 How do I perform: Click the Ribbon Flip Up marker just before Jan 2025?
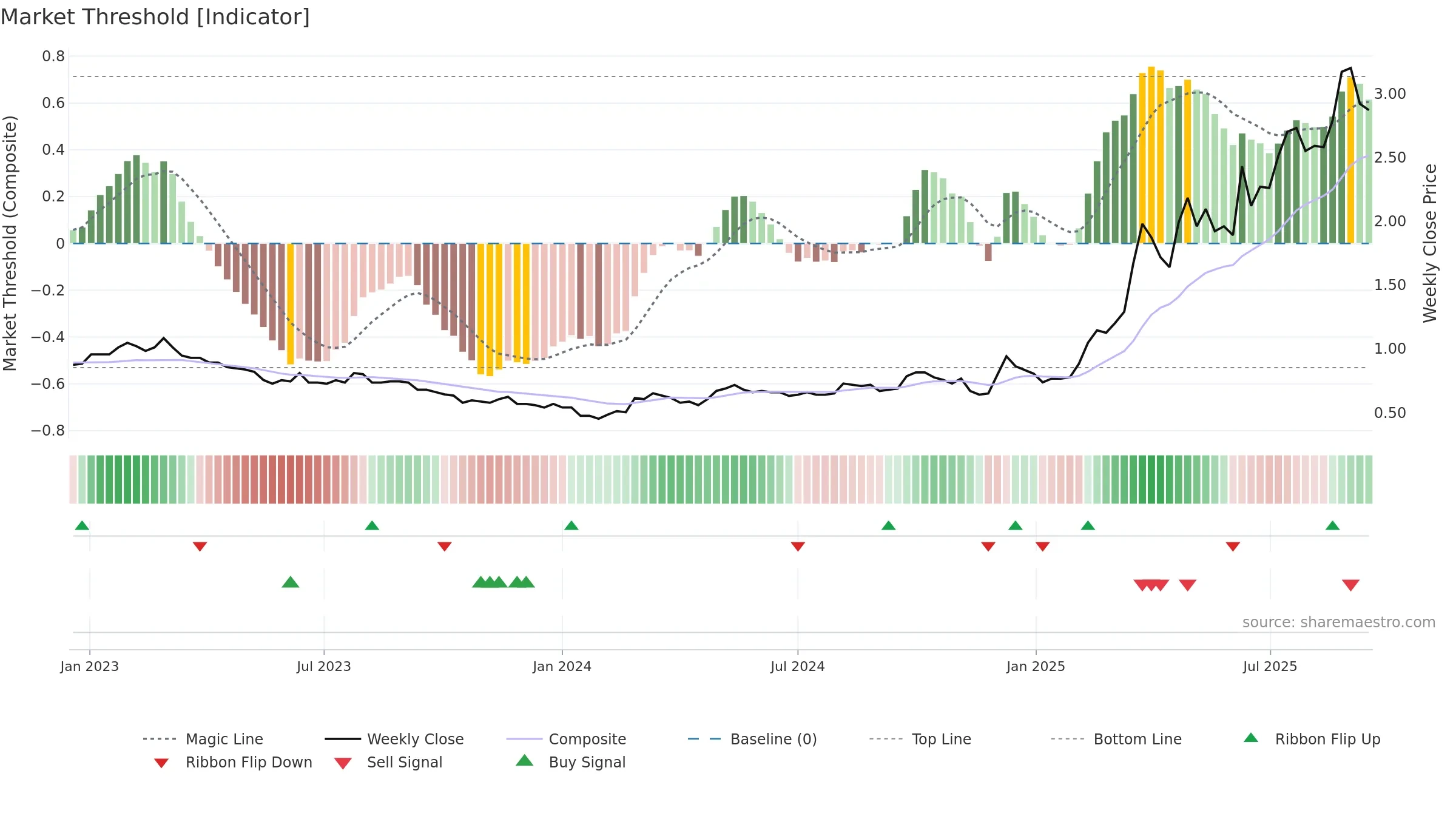point(1015,525)
